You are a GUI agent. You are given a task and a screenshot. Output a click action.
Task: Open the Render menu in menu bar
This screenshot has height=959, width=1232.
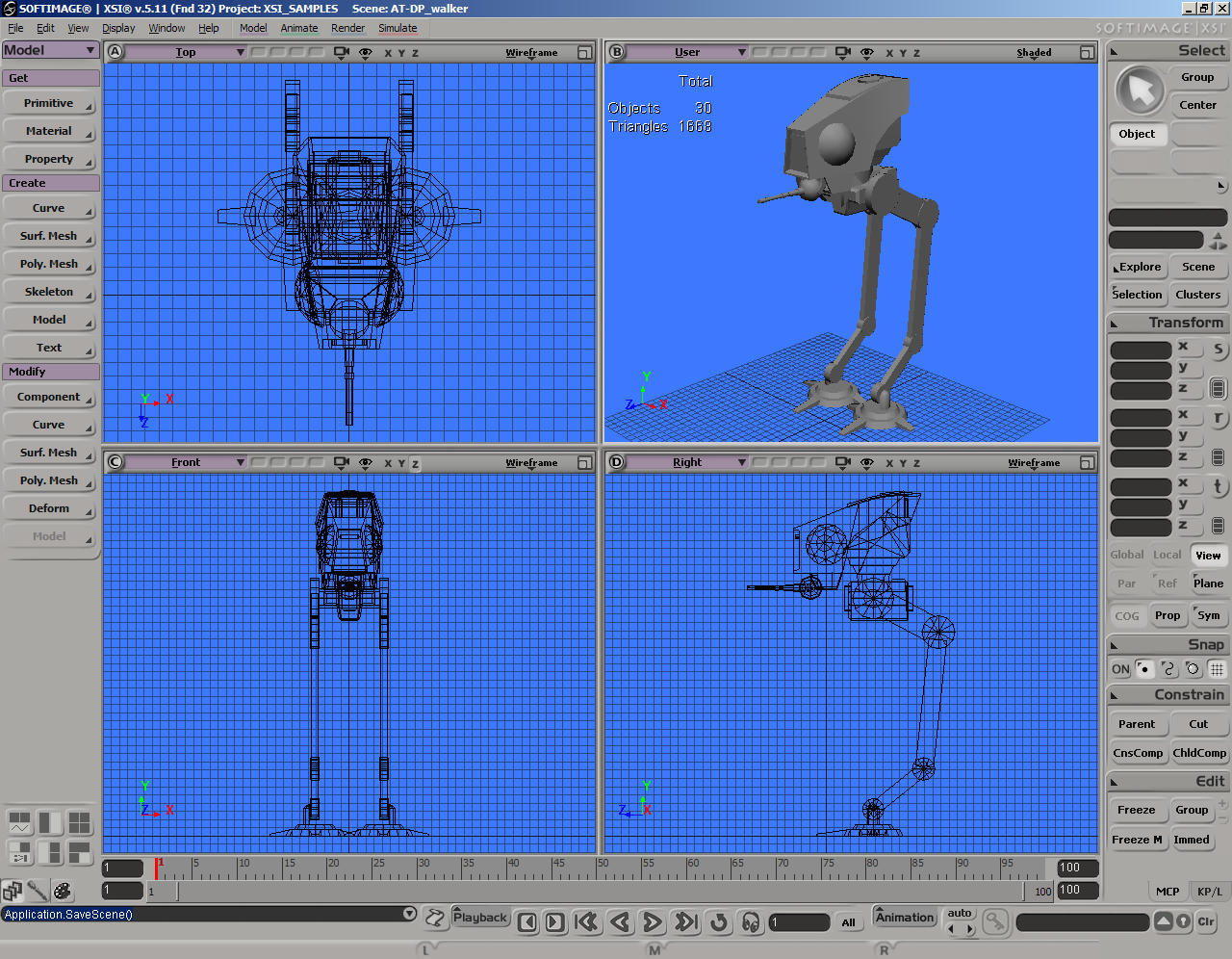click(x=347, y=28)
